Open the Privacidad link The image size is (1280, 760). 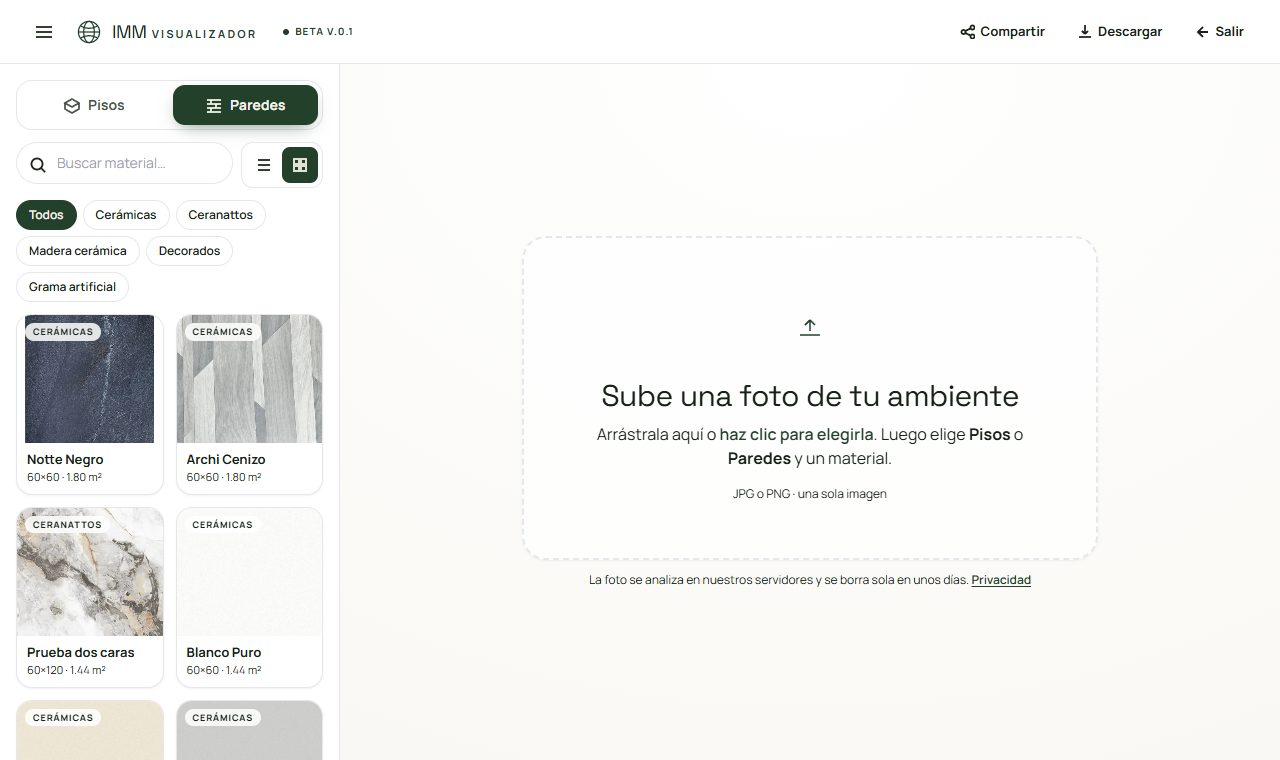click(1001, 580)
